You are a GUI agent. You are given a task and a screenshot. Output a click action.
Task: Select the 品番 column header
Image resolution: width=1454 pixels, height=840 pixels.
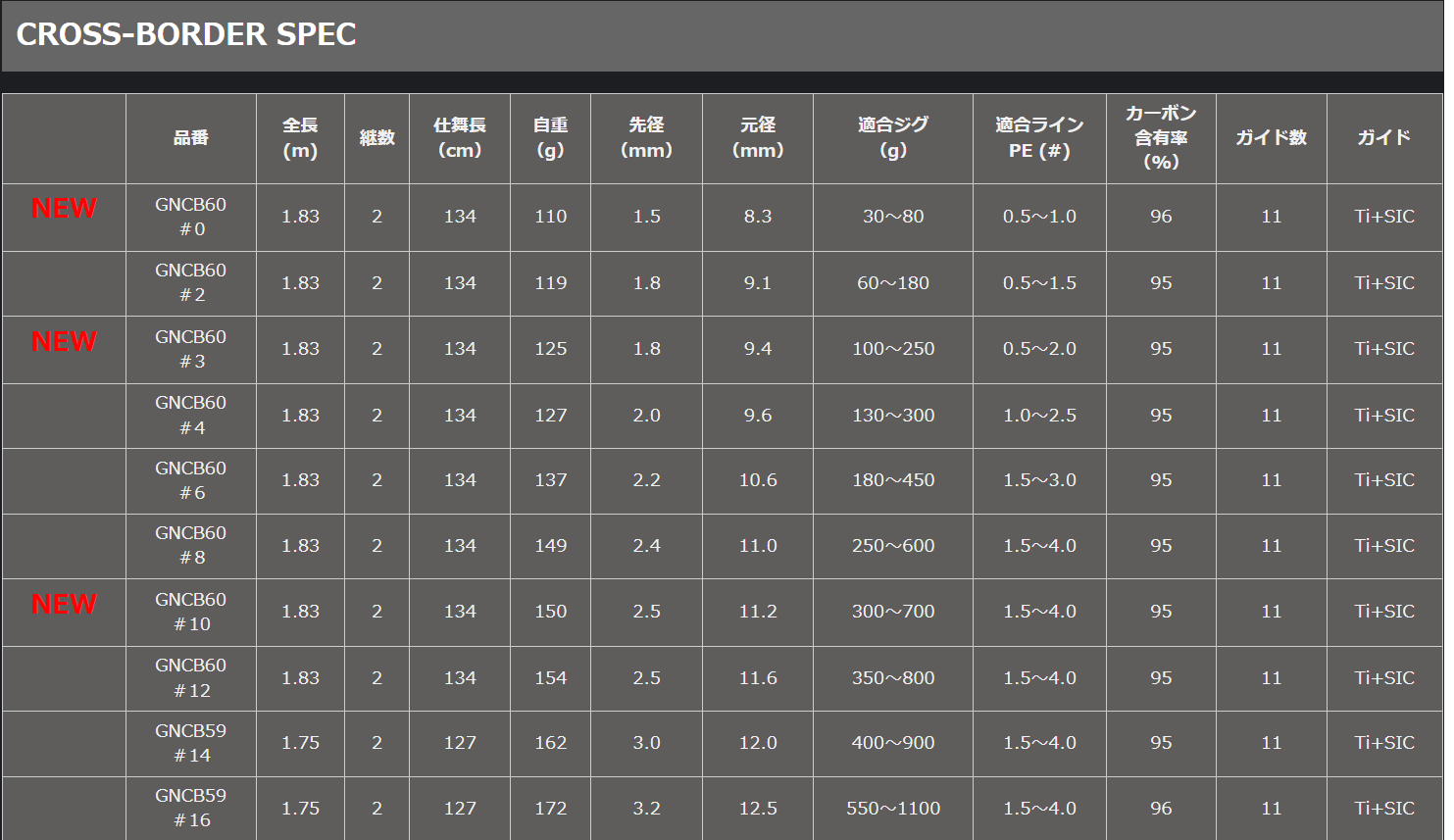point(191,138)
